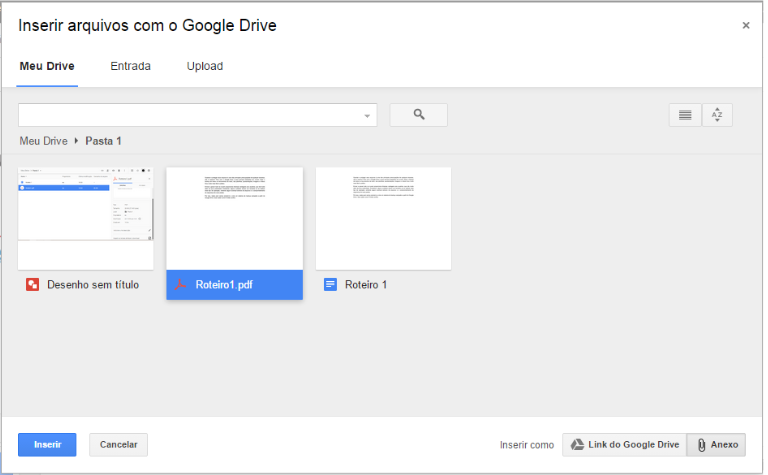Viewport: 768px width, 475px height.
Task: Select Link do Google Drive insert mode
Action: (624, 445)
